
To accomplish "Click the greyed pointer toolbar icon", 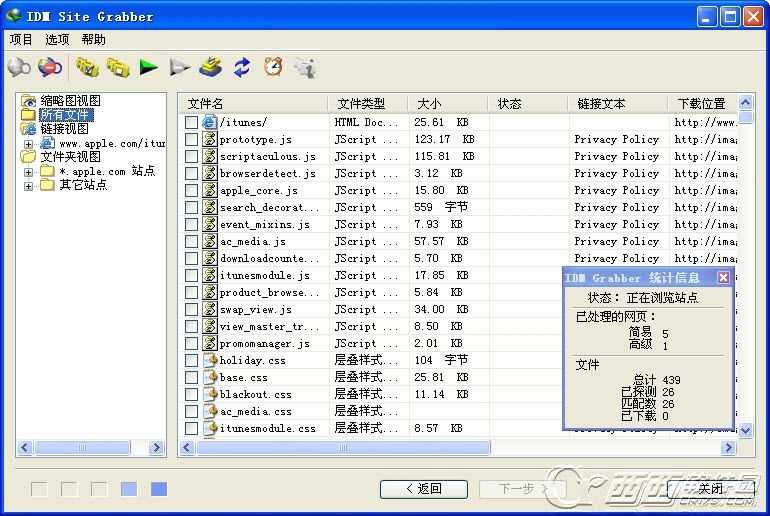I will point(304,67).
